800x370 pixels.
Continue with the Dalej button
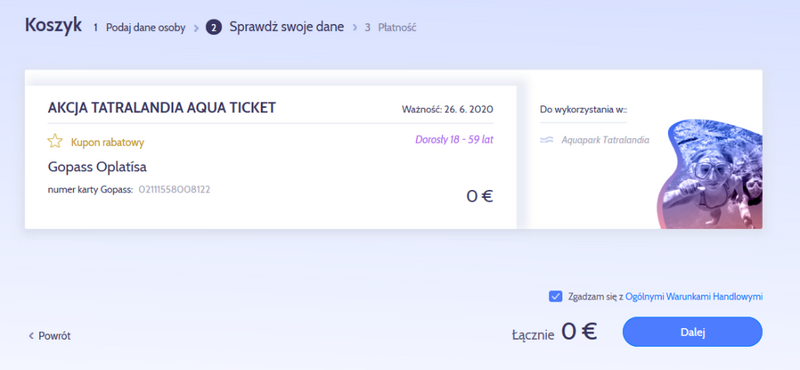click(x=692, y=332)
